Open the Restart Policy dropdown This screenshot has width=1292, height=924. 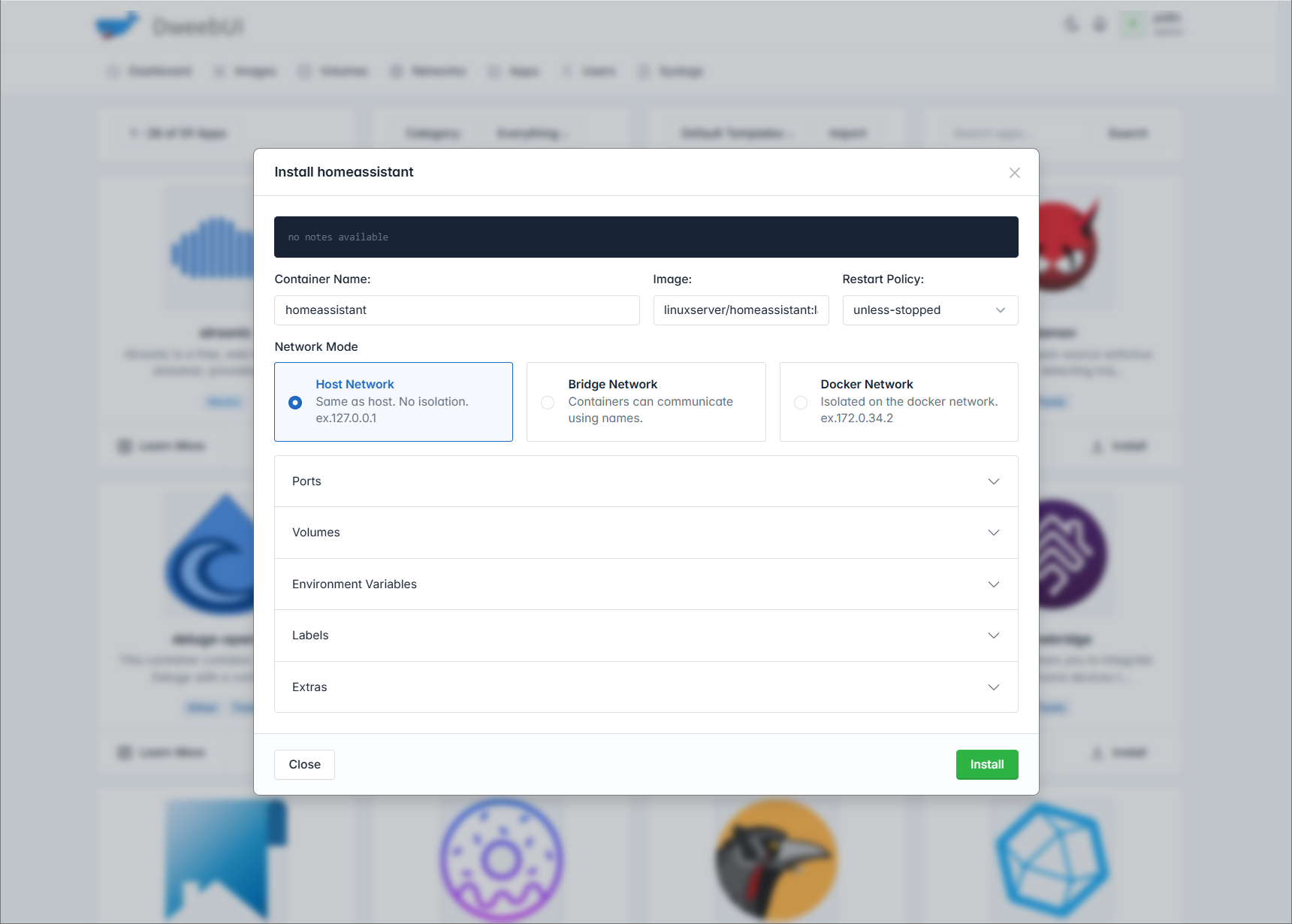coord(929,310)
